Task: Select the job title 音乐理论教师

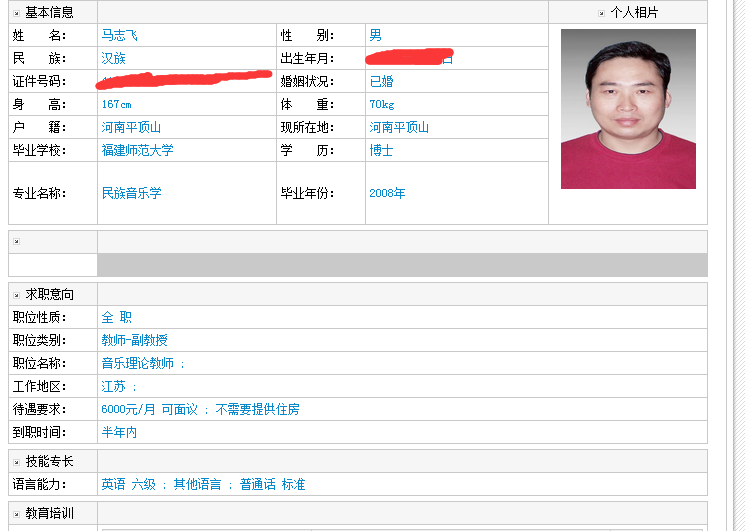Action: click(138, 363)
